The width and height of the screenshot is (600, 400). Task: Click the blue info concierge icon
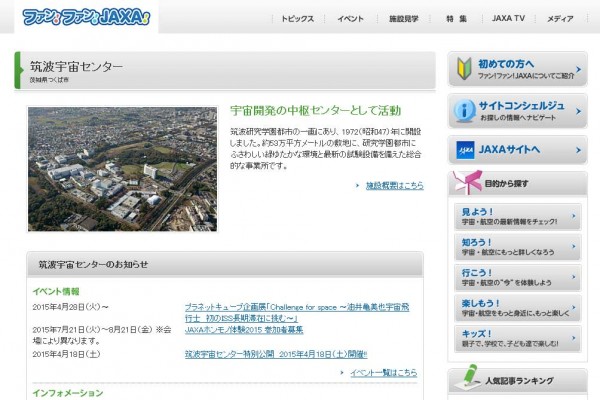464,111
